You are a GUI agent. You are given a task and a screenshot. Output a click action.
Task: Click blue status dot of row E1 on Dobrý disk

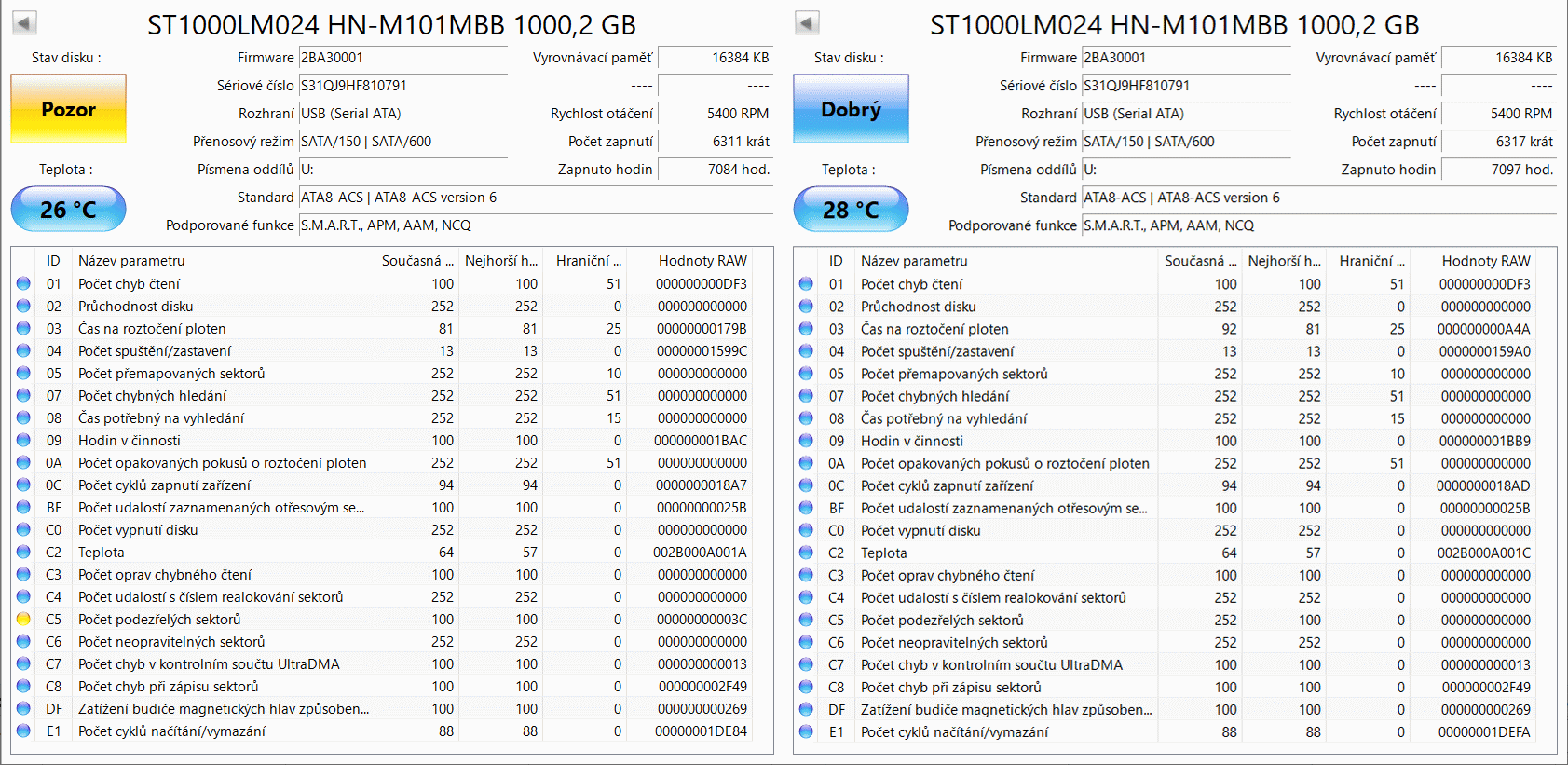tap(806, 732)
